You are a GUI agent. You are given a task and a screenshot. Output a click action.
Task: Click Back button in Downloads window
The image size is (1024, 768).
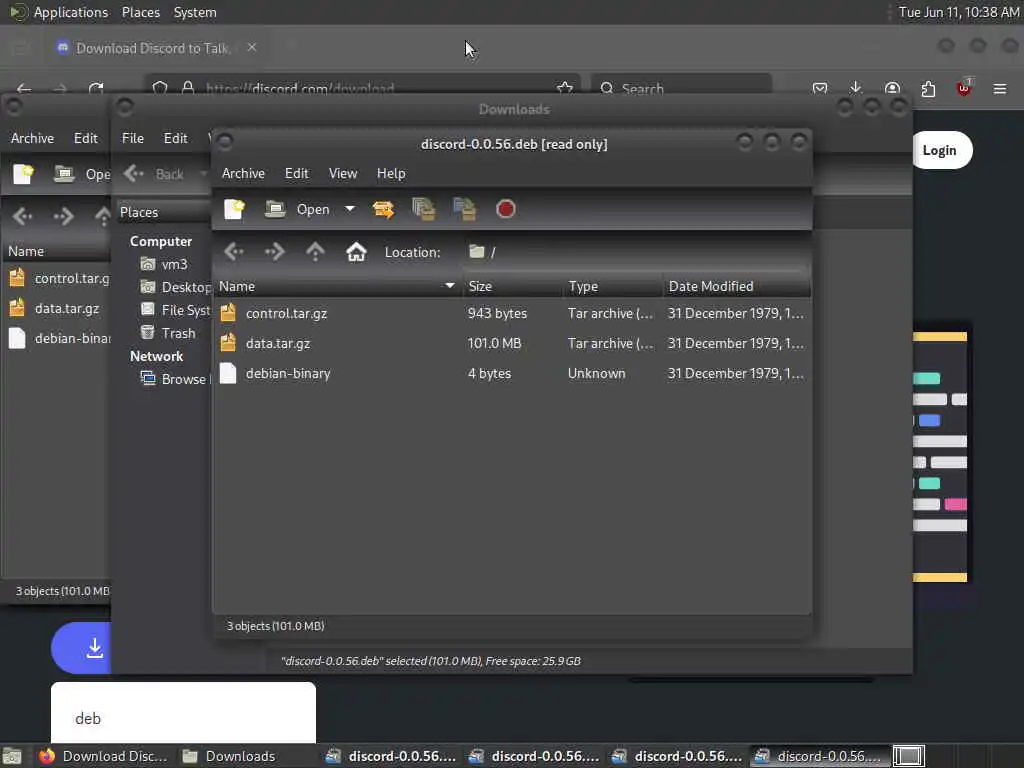point(155,174)
